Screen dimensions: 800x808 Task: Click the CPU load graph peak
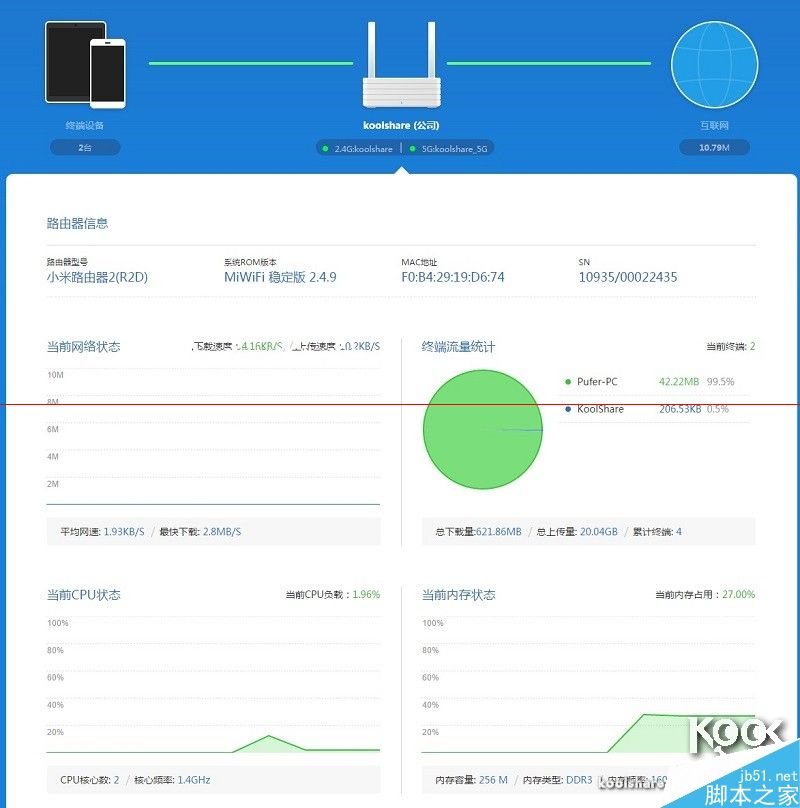[268, 737]
